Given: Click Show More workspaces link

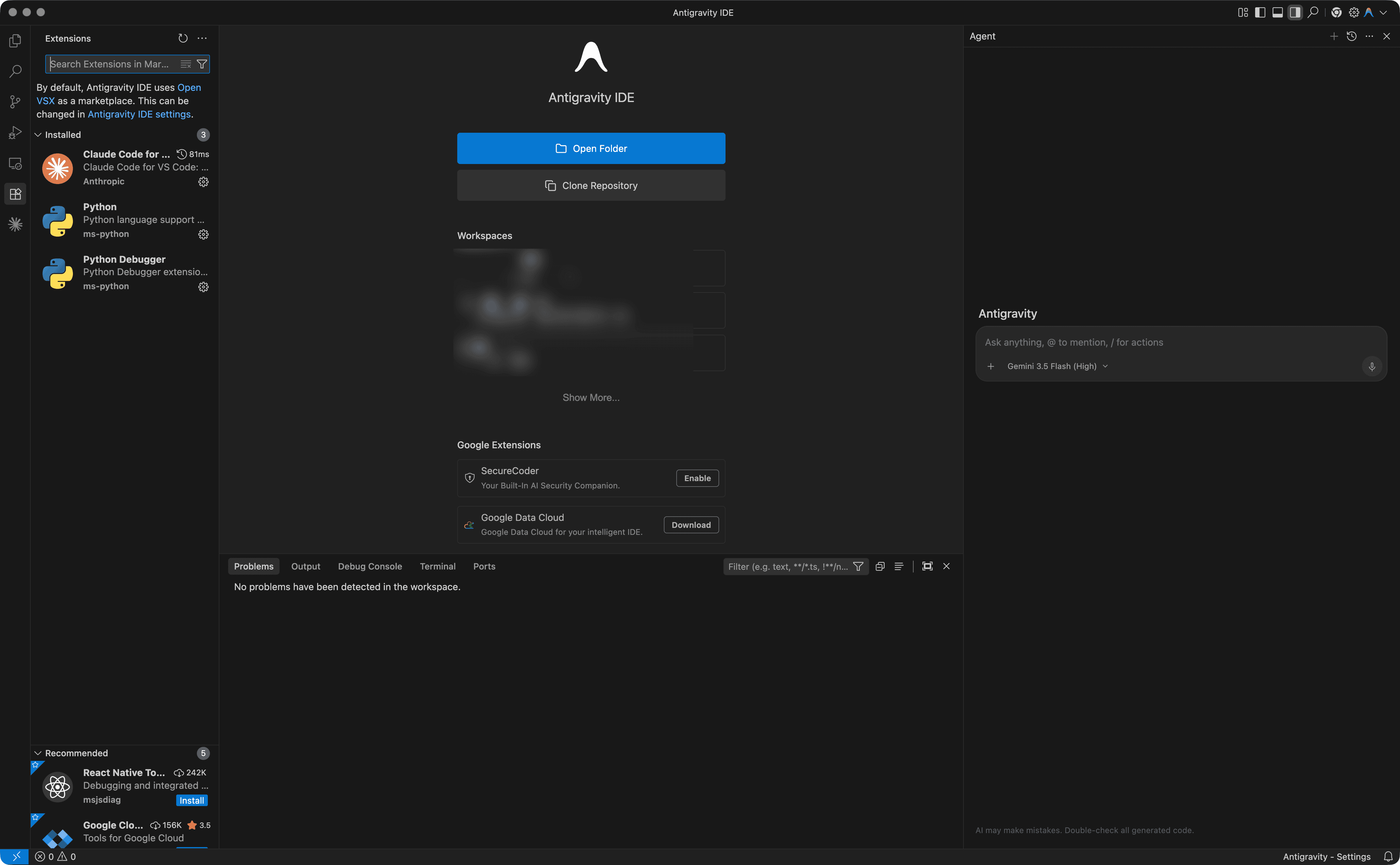Looking at the screenshot, I should tap(591, 398).
